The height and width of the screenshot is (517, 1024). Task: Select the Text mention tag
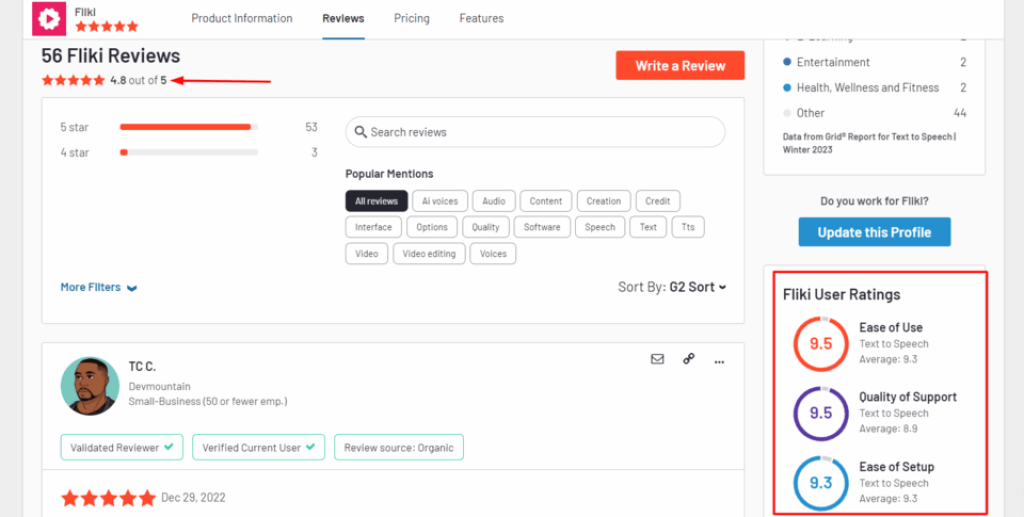pos(648,227)
